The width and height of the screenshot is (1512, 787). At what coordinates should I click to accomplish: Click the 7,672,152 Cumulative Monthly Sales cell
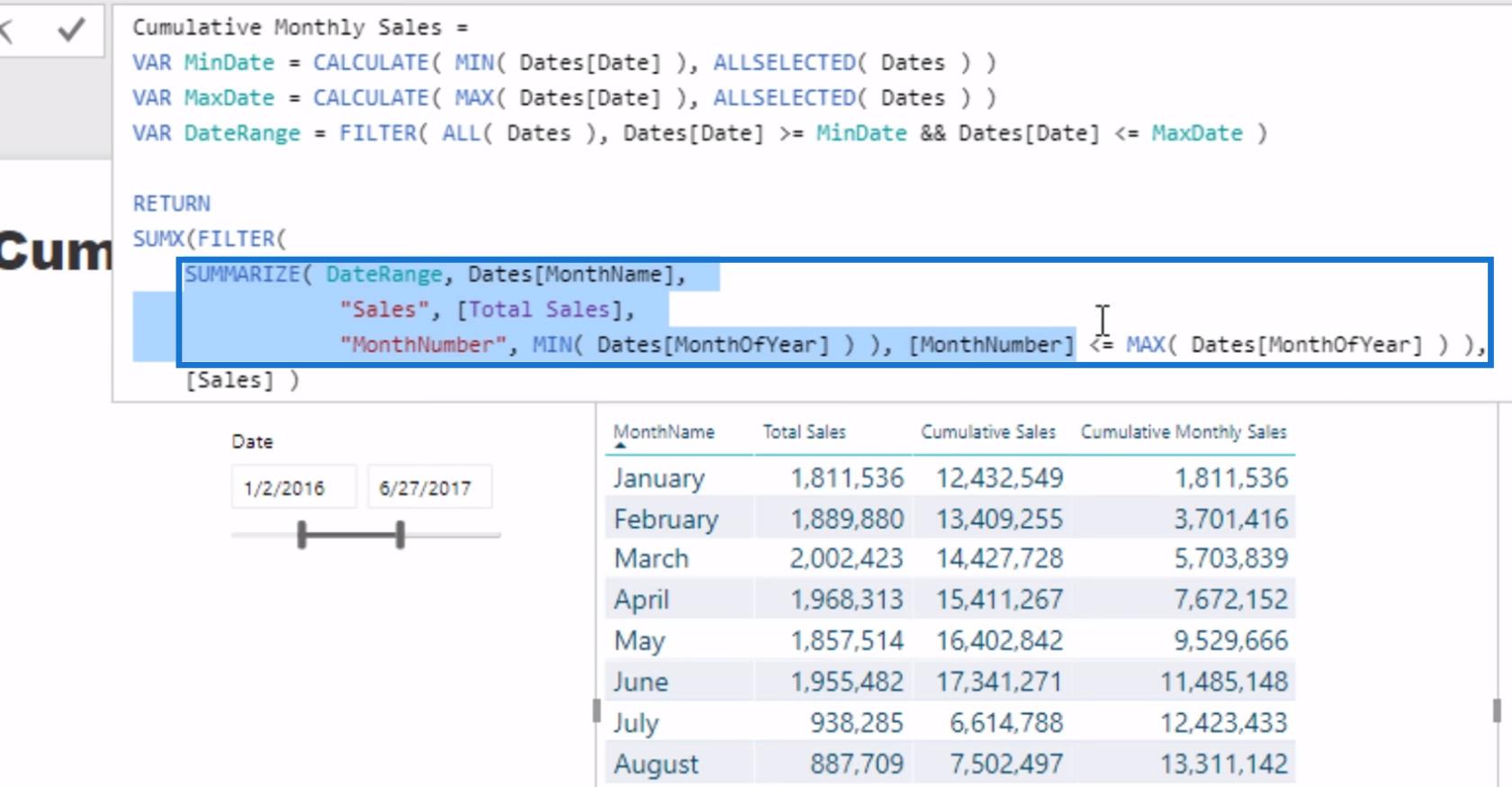pos(1231,600)
